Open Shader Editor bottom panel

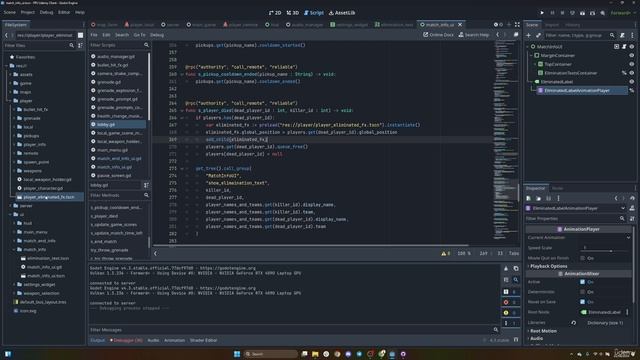203,340
